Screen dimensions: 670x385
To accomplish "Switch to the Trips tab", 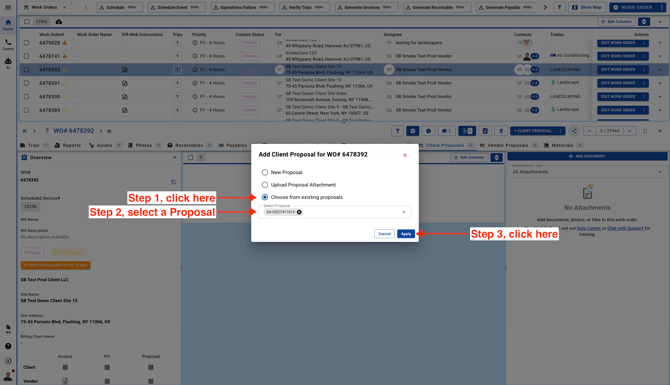I will pos(34,145).
